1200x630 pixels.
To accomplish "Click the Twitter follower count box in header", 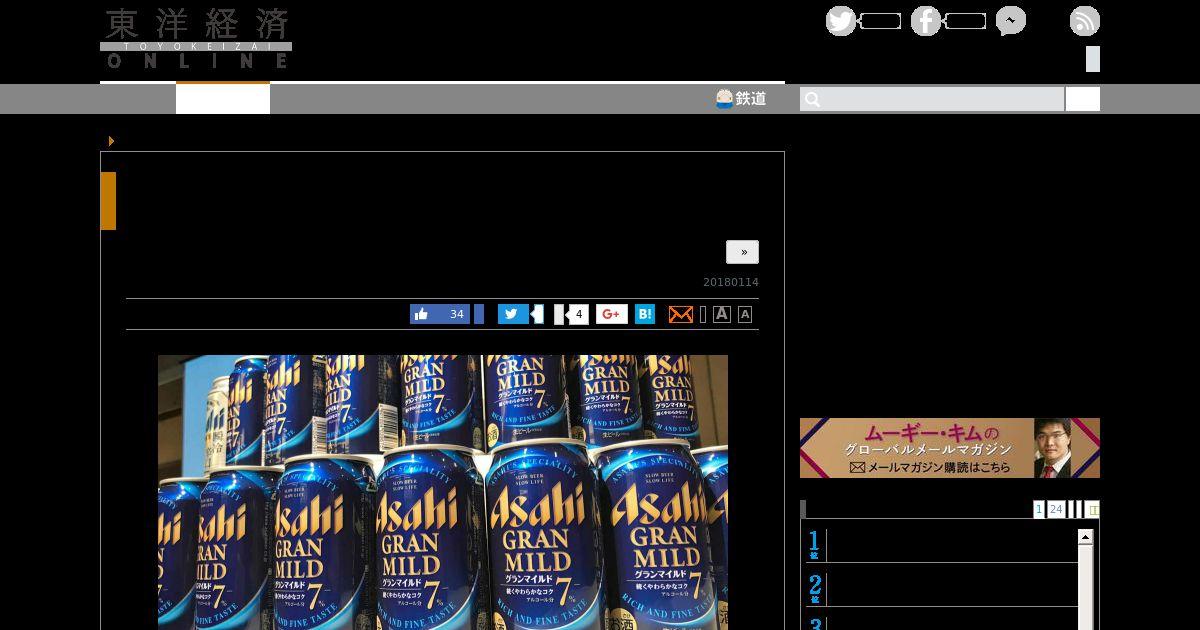I will [x=880, y=21].
